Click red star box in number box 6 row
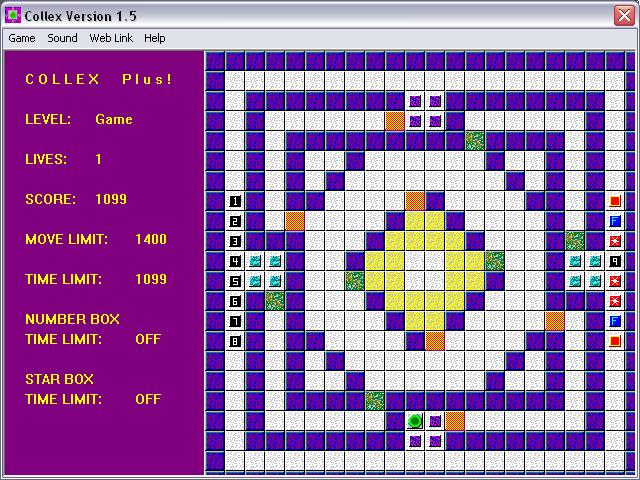 click(615, 301)
